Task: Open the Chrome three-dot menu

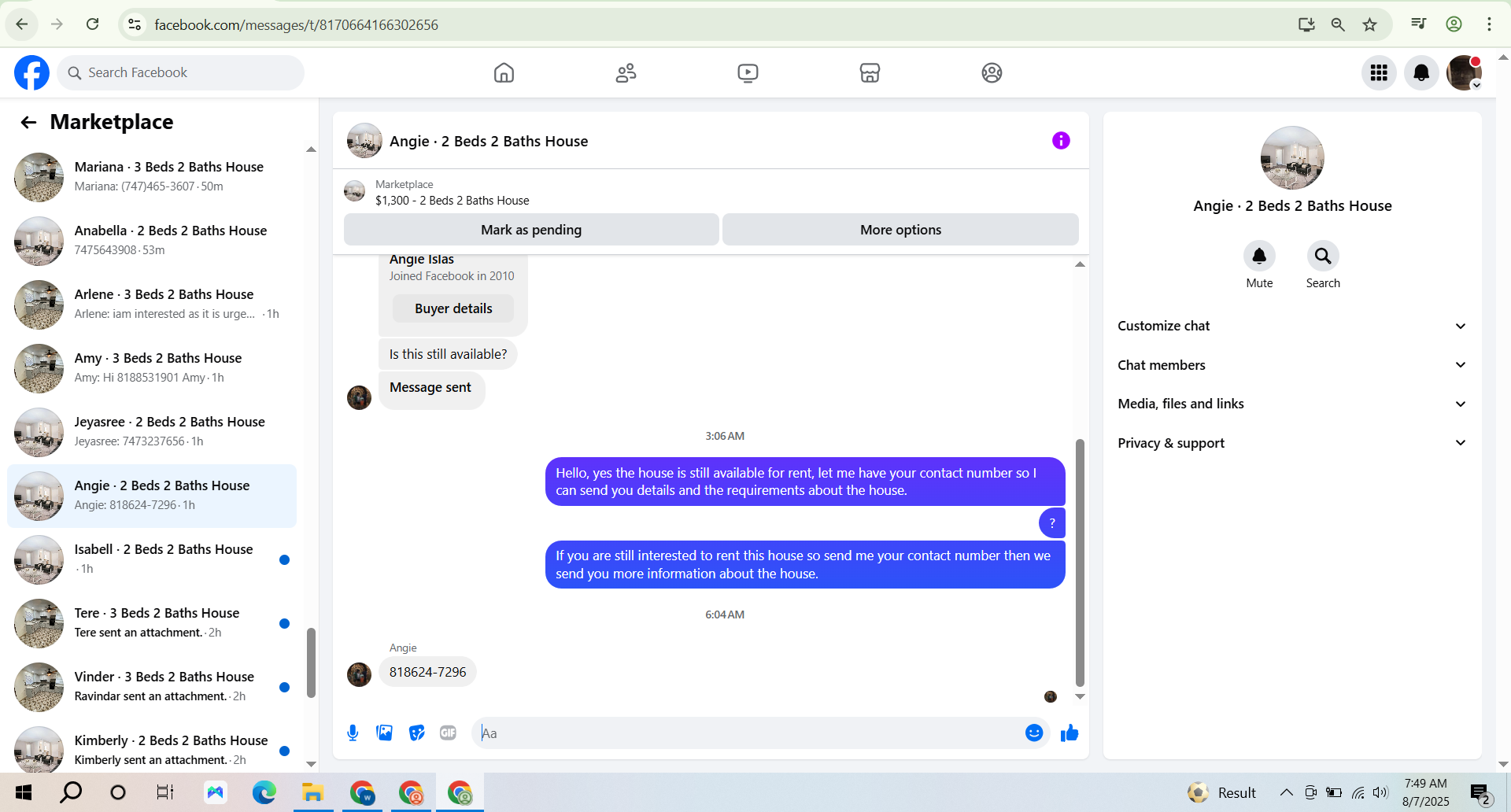Action: pyautogui.click(x=1489, y=24)
